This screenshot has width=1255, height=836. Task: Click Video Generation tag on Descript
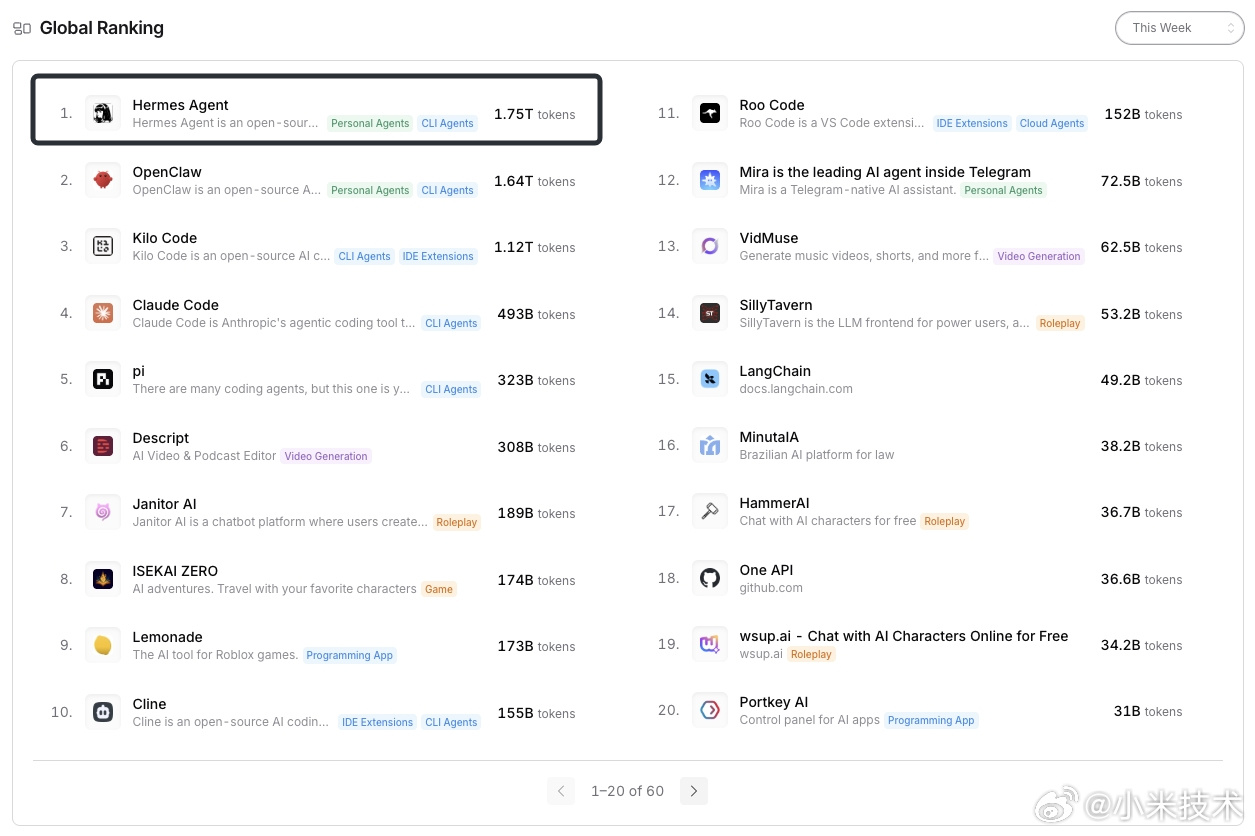326,456
